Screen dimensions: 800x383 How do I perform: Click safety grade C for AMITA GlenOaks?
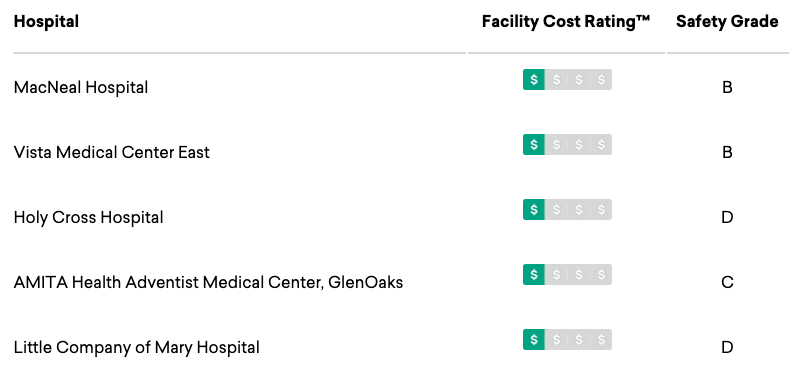click(727, 282)
